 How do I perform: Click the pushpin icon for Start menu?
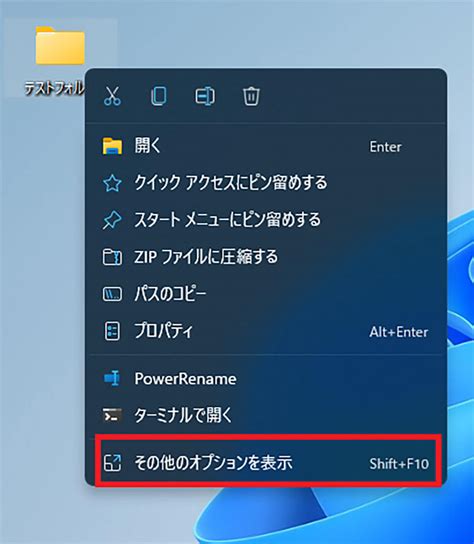(112, 220)
